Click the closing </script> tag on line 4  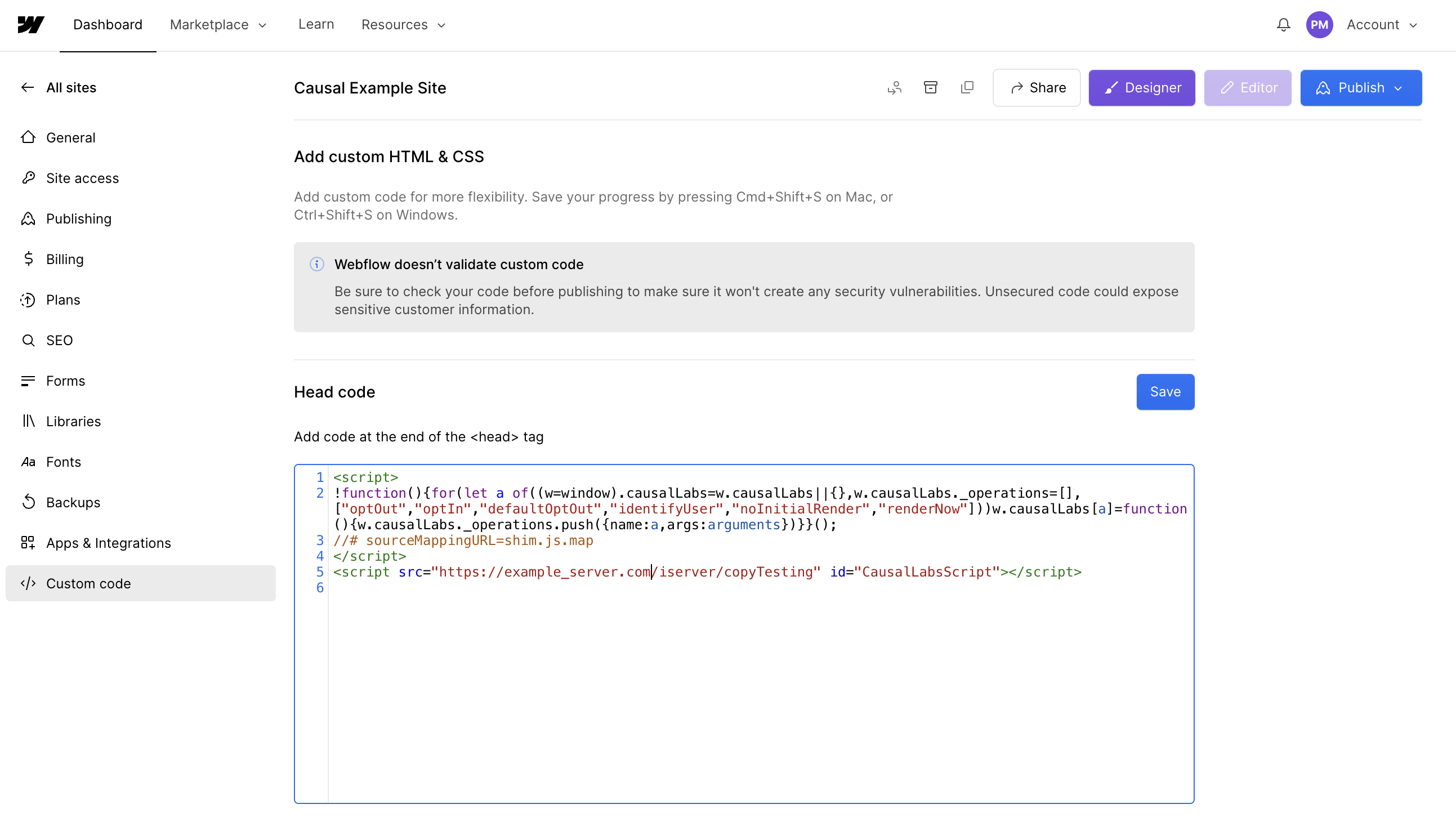pyautogui.click(x=370, y=557)
